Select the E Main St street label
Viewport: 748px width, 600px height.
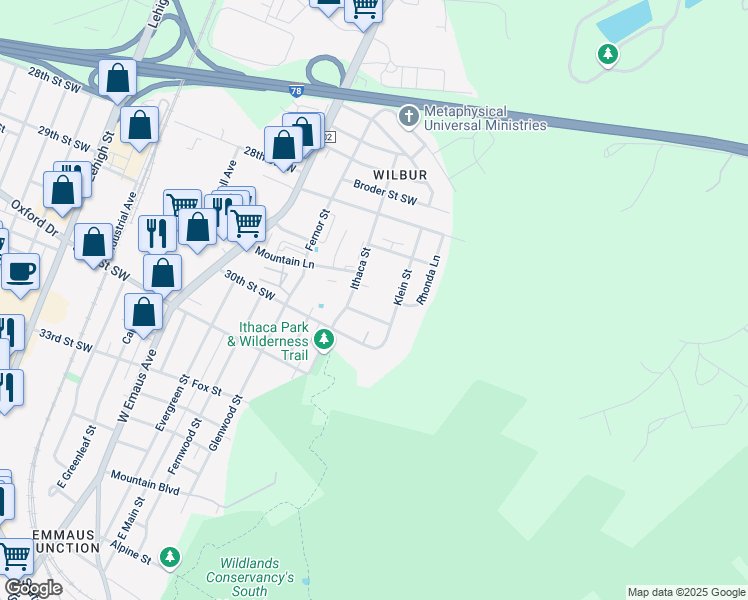point(131,518)
